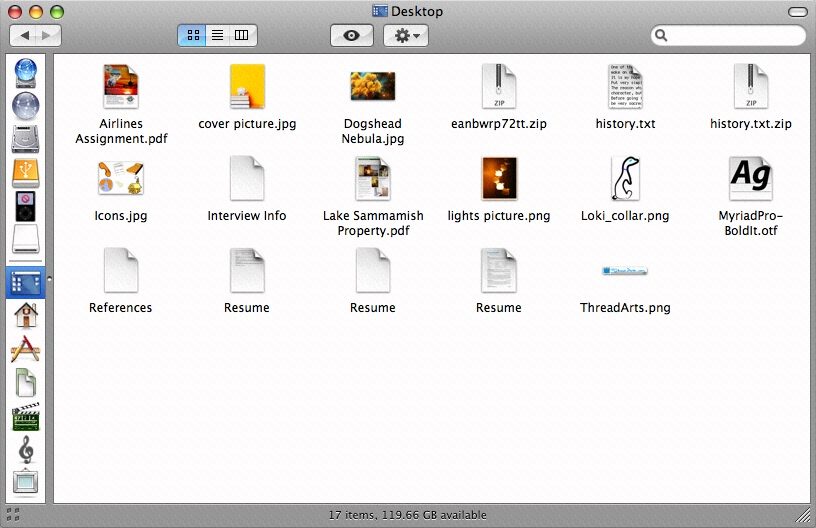Image resolution: width=816 pixels, height=528 pixels.
Task: Click the search magnifying glass icon
Action: 661,35
